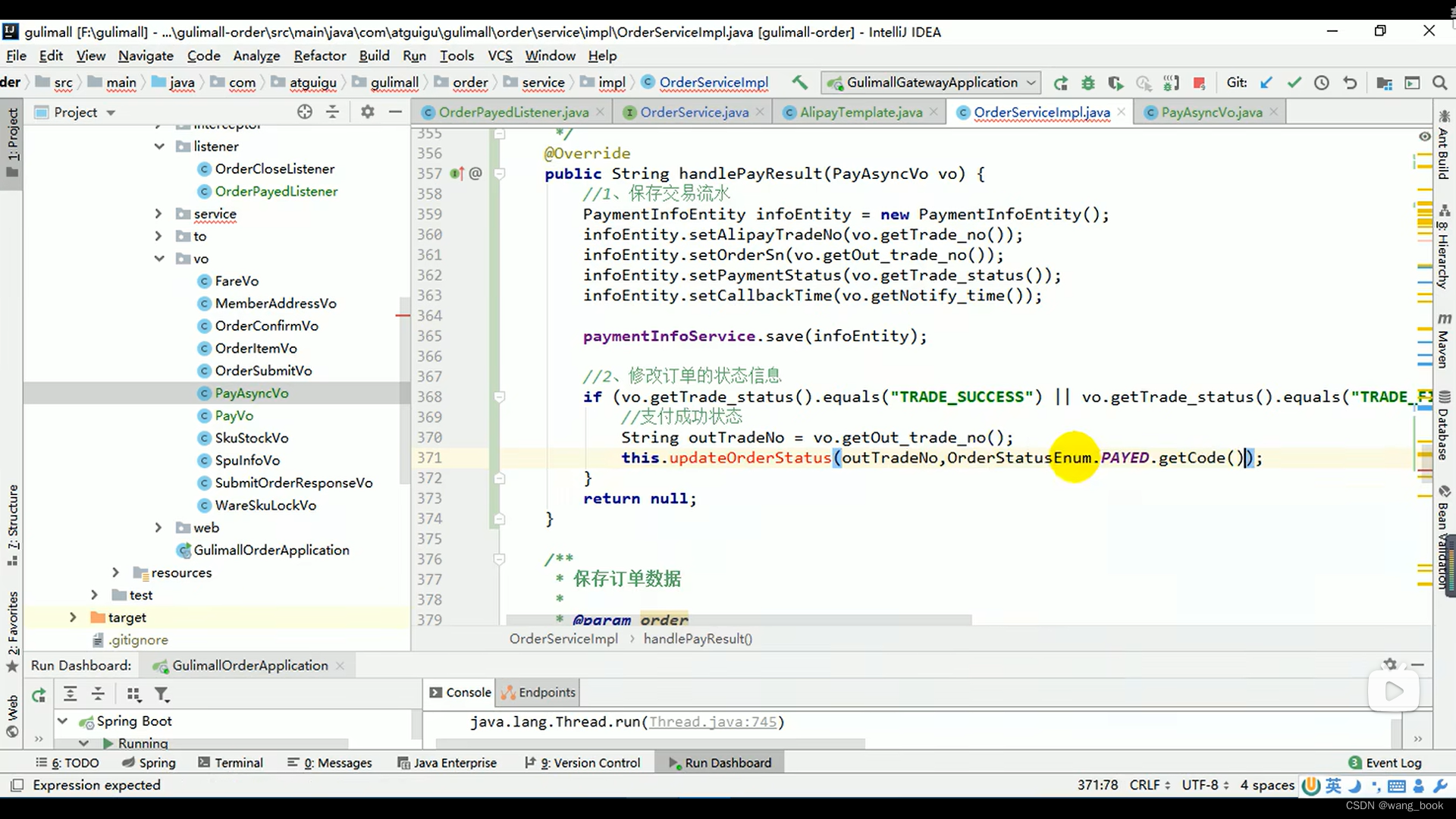Viewport: 1456px width, 819px height.
Task: Start debugging with the bug icon
Action: coord(1088,83)
